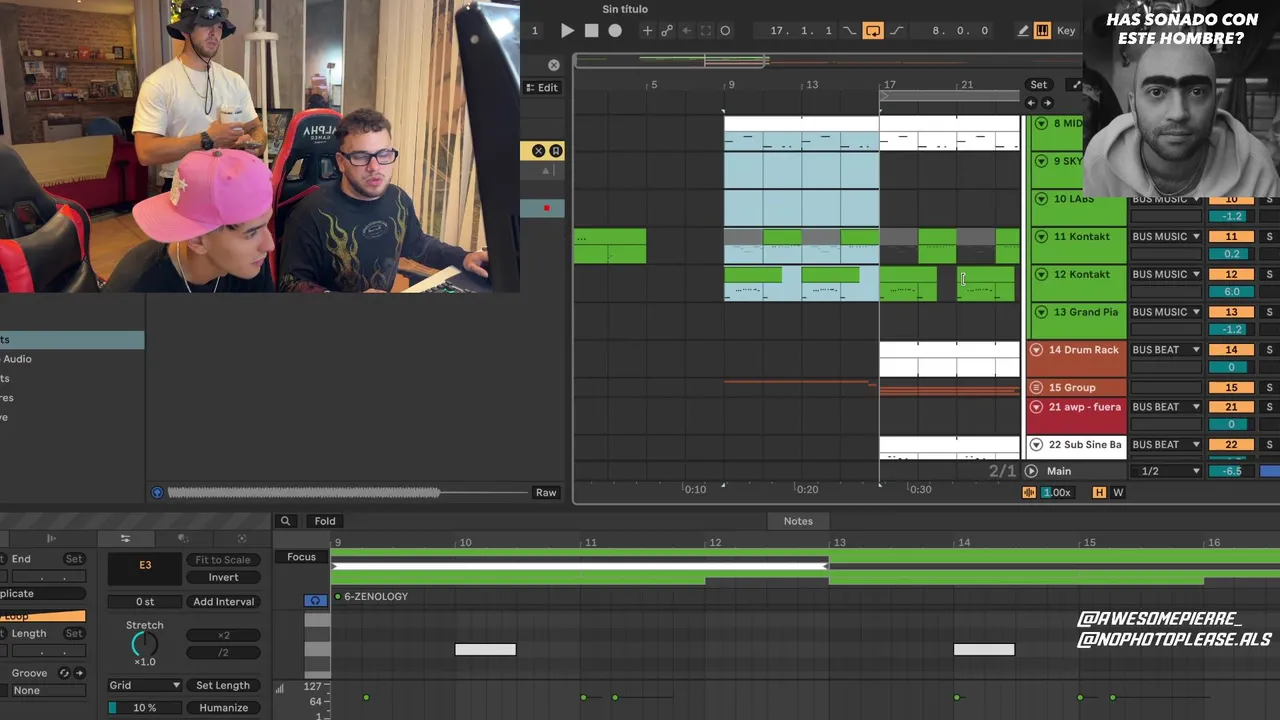Unfold the 12 Kontakt track

click(1041, 275)
